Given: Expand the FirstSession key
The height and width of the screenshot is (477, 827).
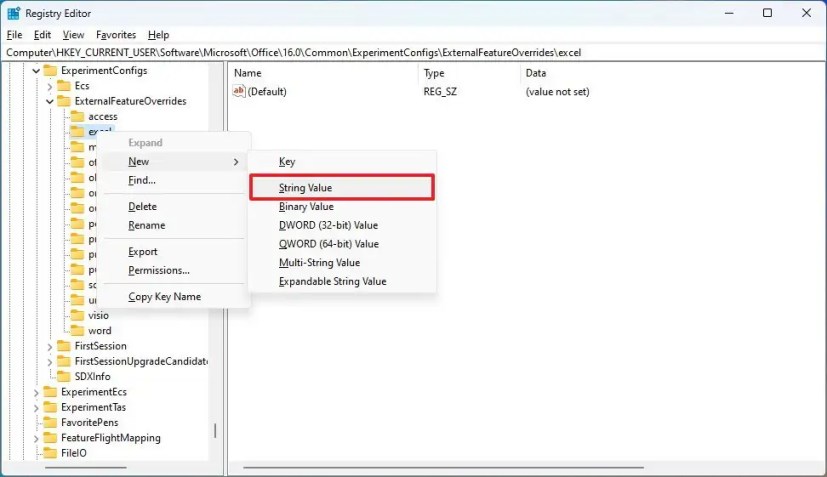Looking at the screenshot, I should click(x=50, y=347).
